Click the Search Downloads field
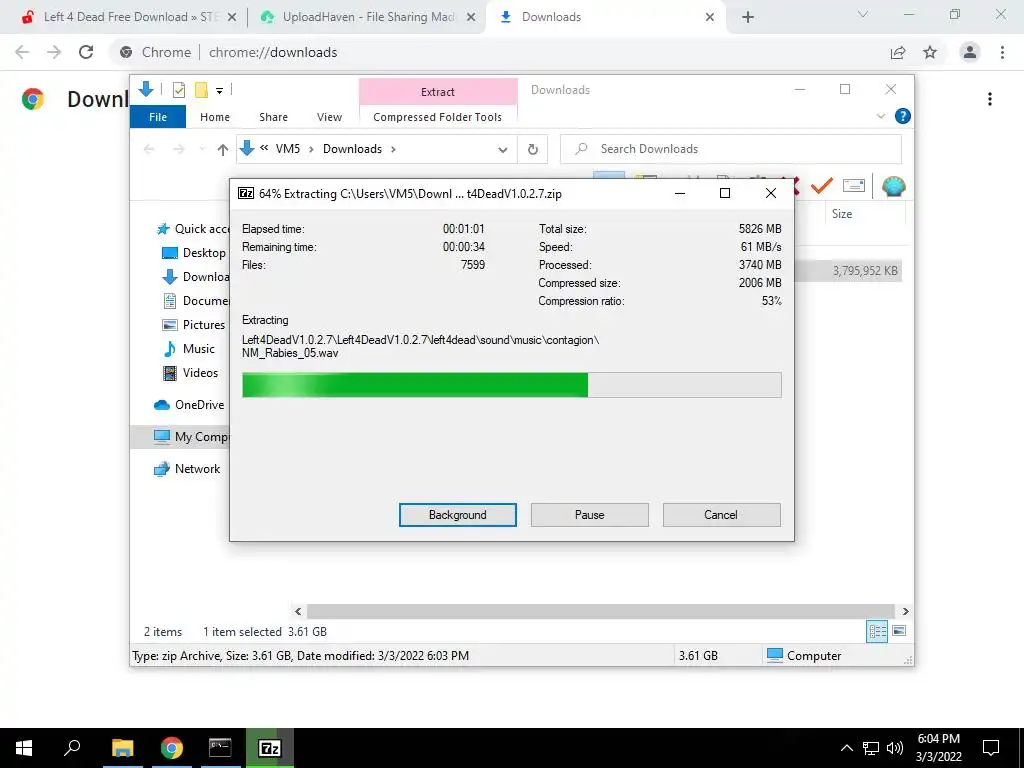 click(731, 149)
